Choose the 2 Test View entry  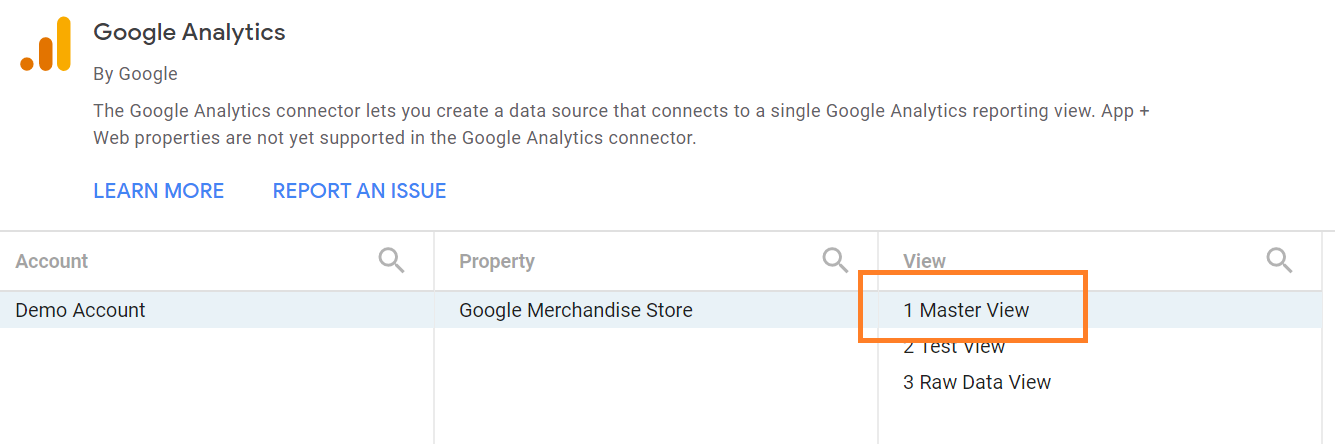pos(954,347)
